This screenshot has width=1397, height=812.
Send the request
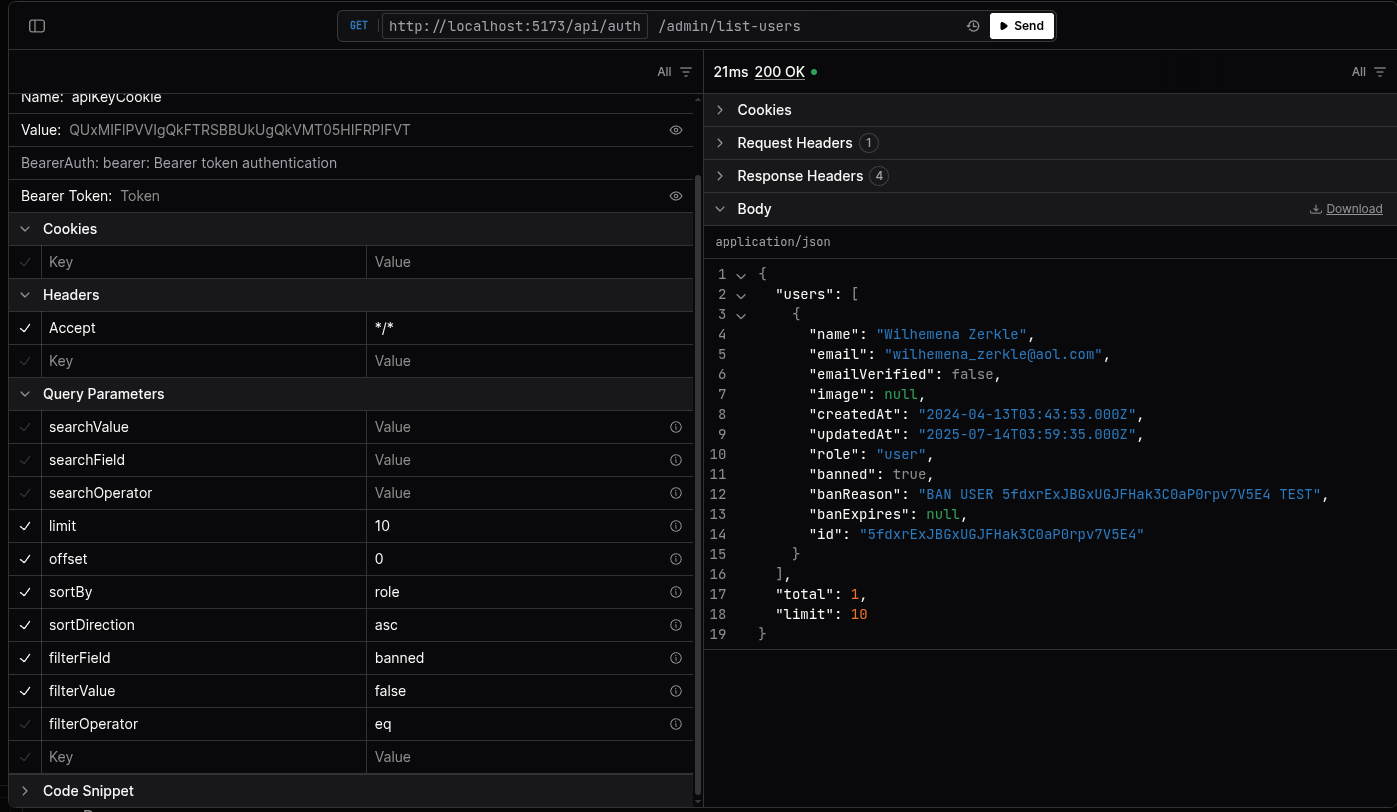(x=1021, y=26)
